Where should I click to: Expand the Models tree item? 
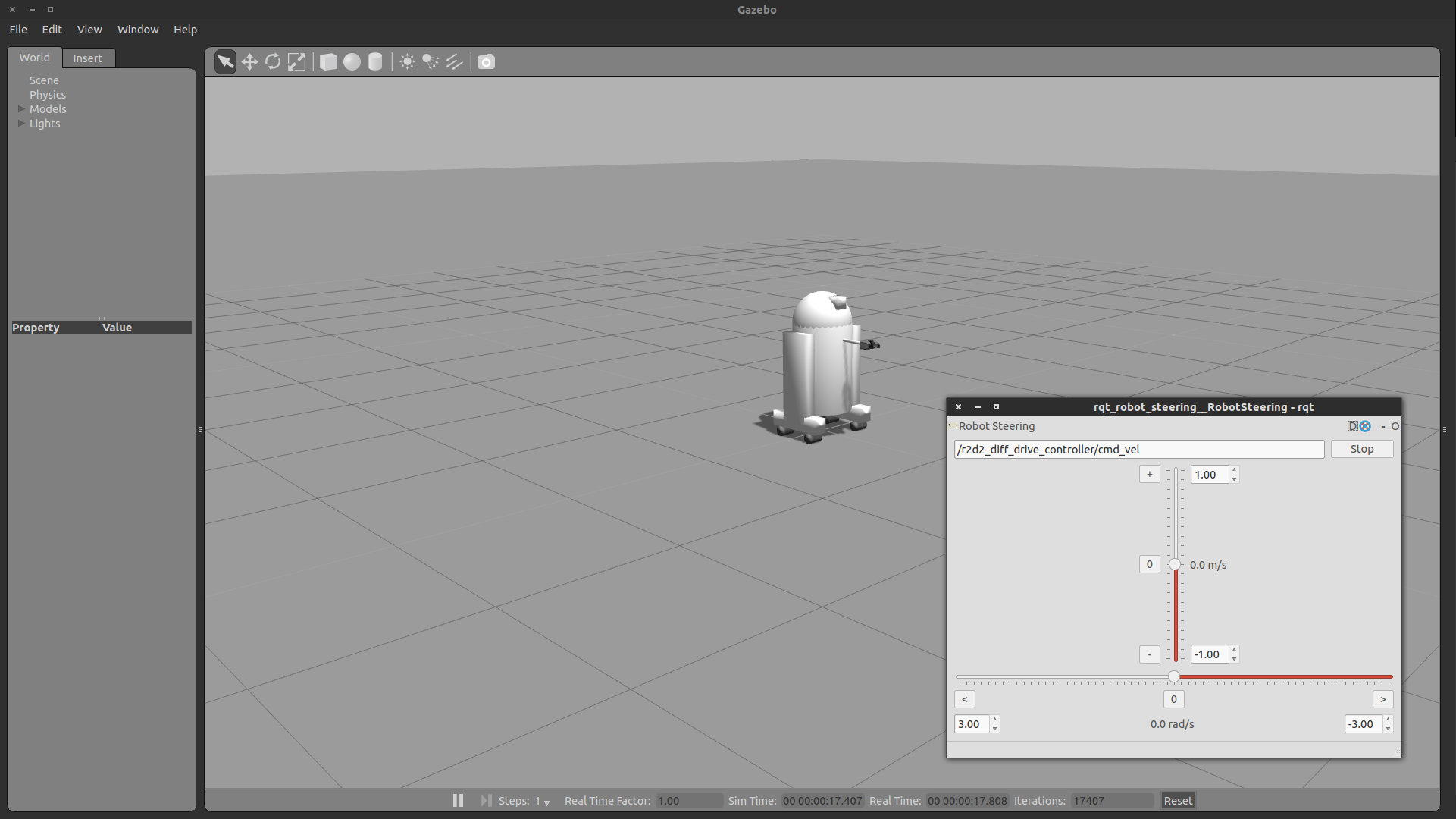(22, 108)
